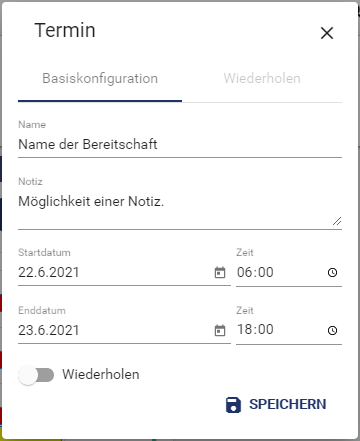Image resolution: width=360 pixels, height=441 pixels.
Task: Open the clock picker beside 06:00
Action: coord(332,273)
